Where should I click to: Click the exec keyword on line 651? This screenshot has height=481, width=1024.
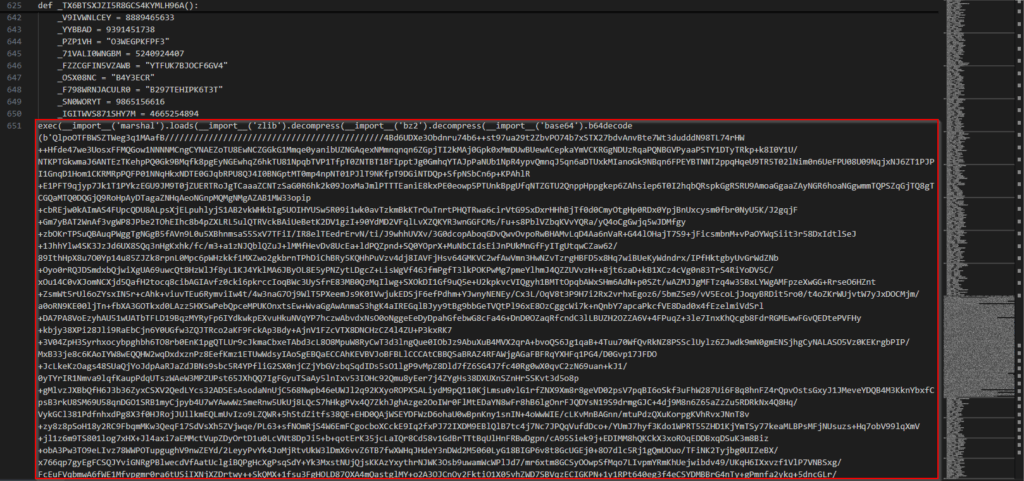pos(46,128)
